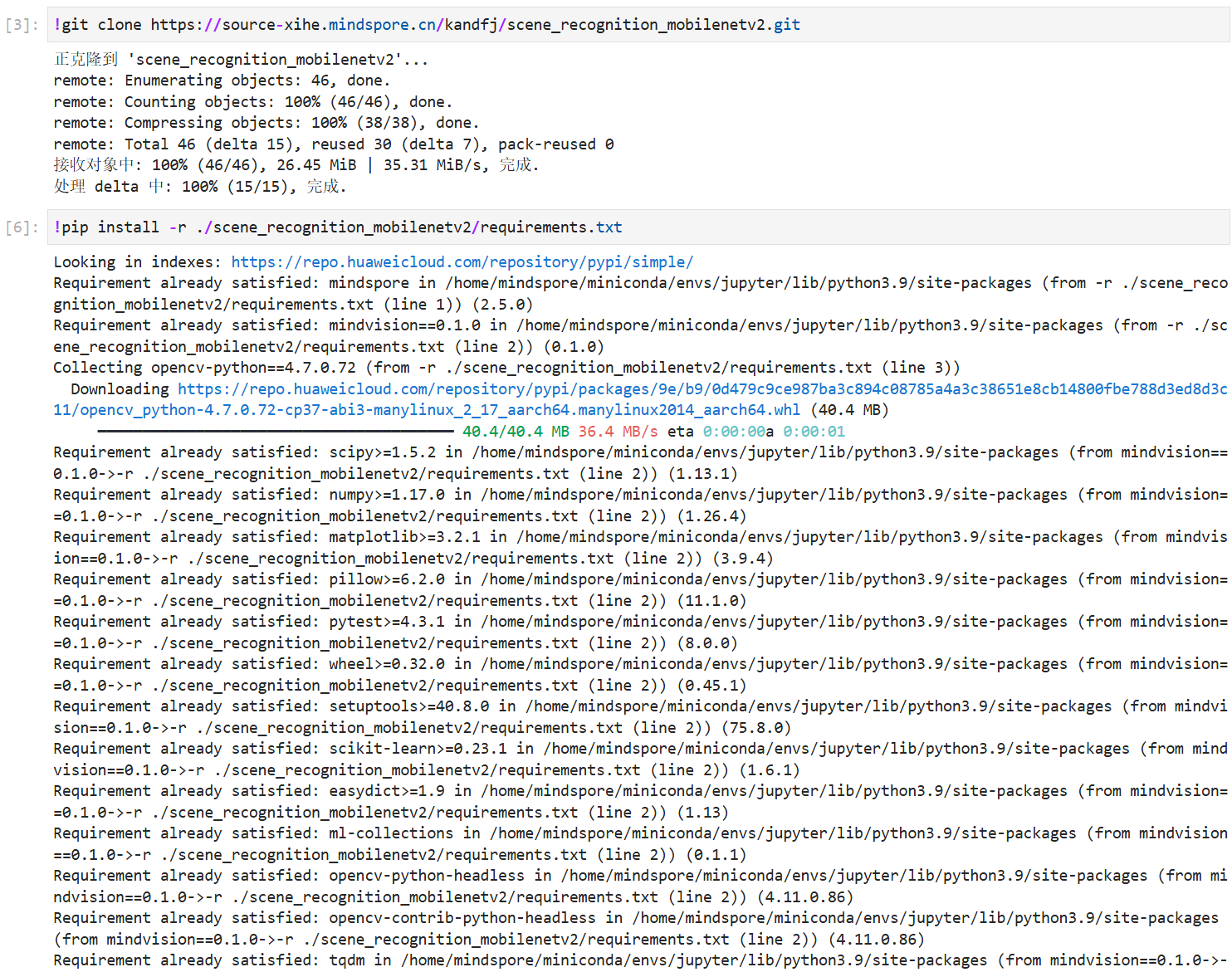Open the opencv_python wheel download link
This screenshot has height=972, width=1232.
point(639,399)
